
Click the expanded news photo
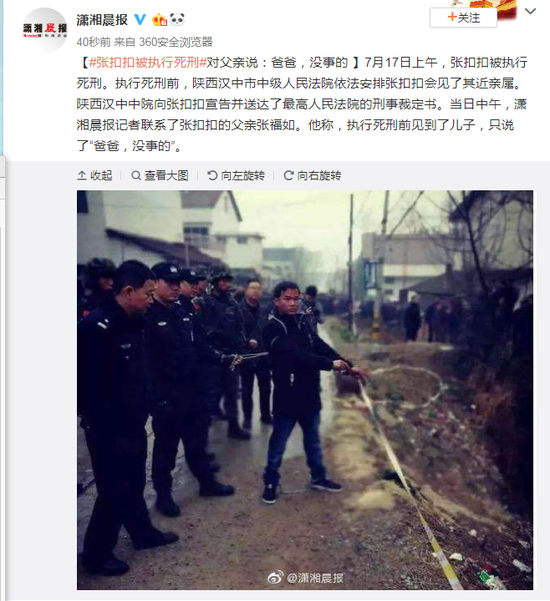click(305, 390)
